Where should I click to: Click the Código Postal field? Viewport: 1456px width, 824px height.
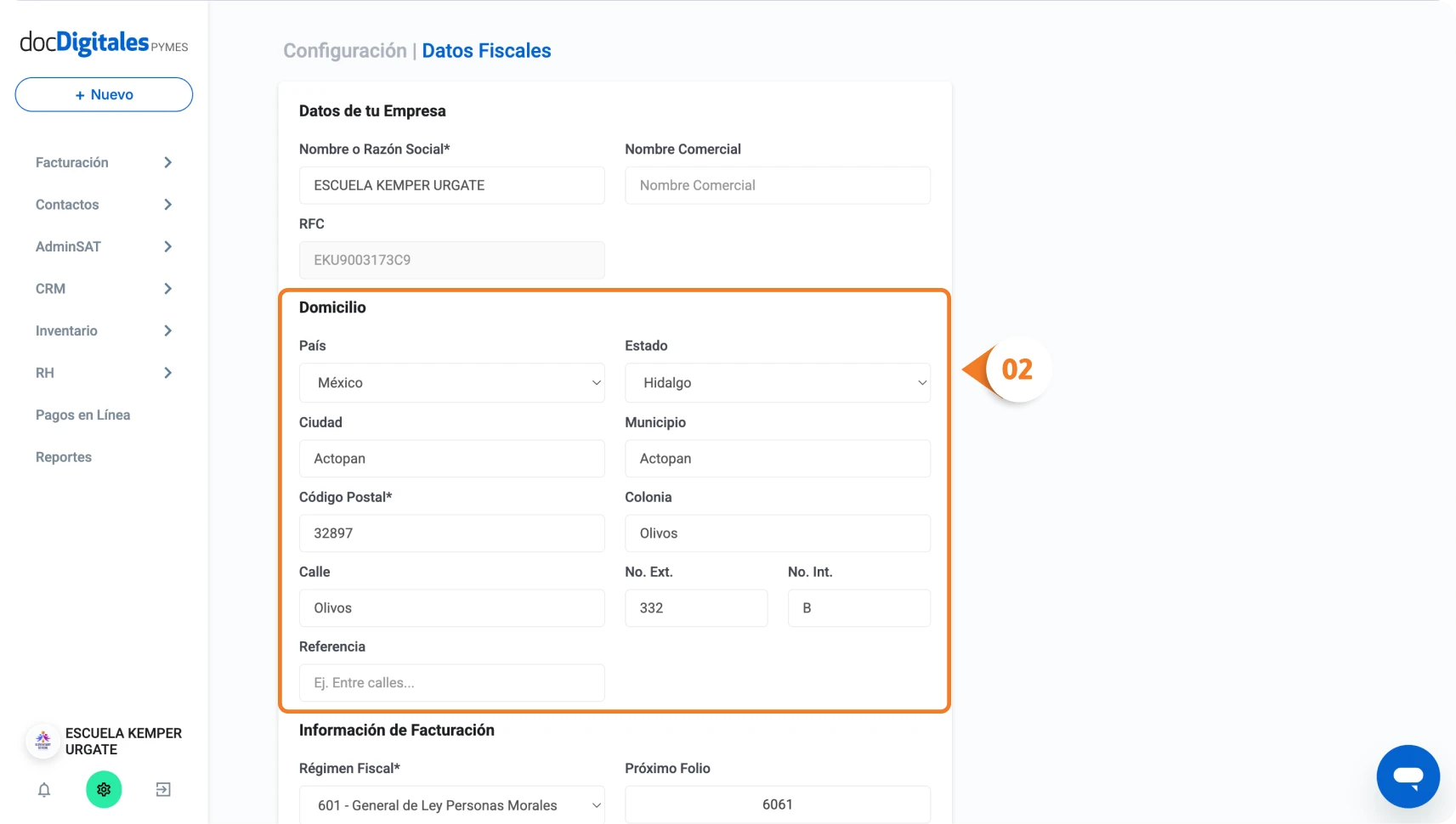(452, 533)
